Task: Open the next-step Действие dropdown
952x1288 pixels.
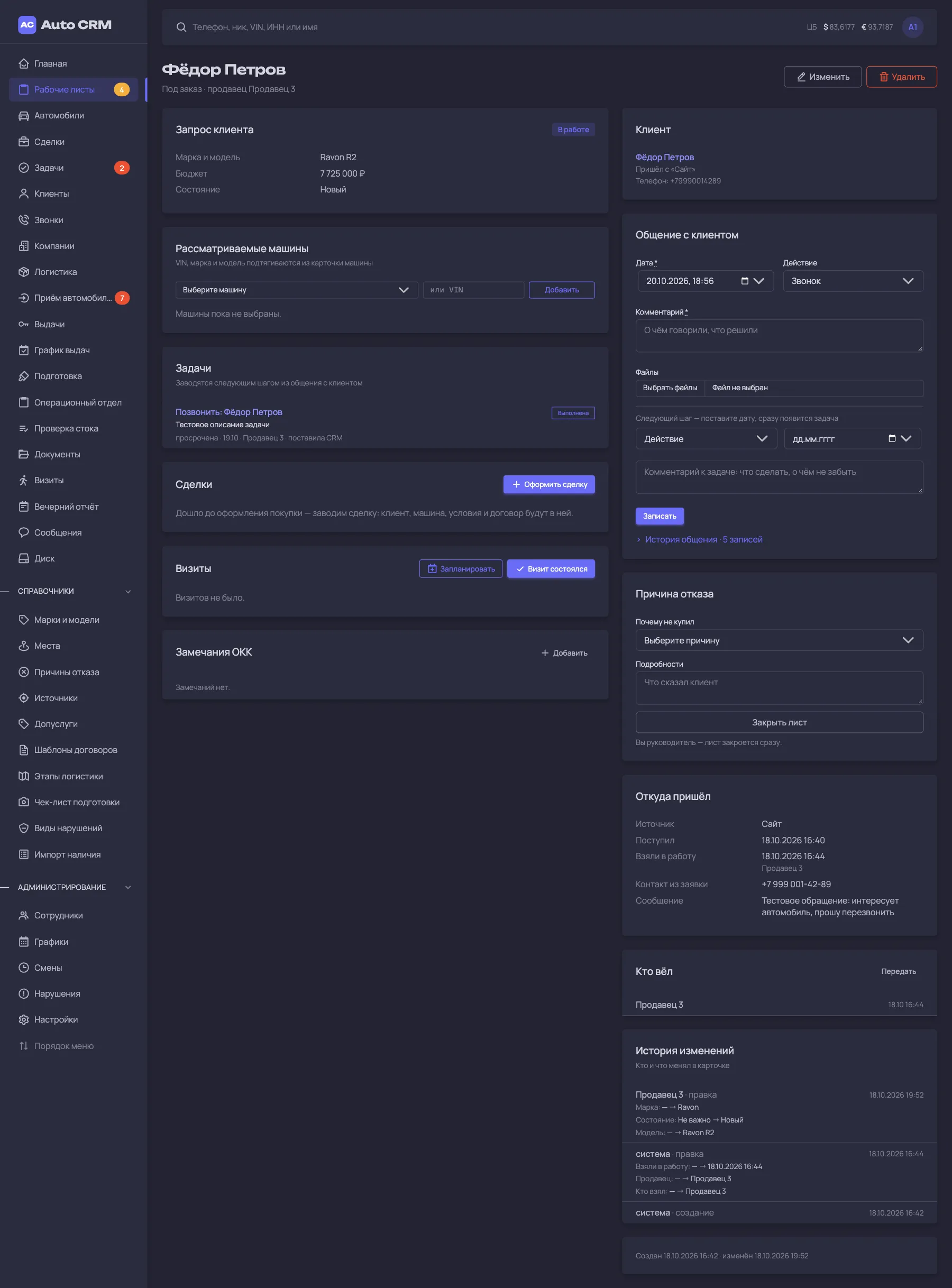Action: 706,439
